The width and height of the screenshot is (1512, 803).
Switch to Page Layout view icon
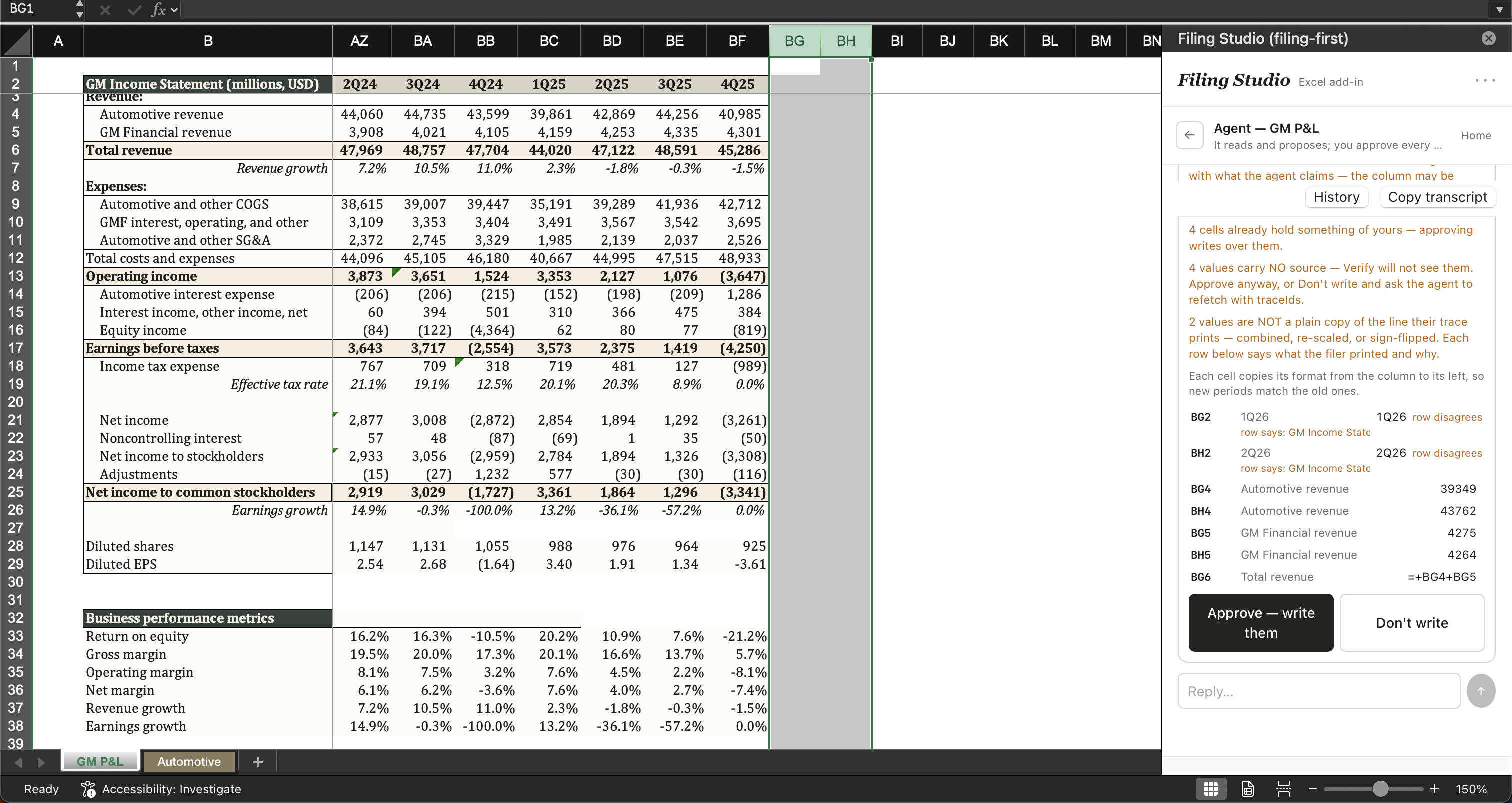coord(1248,789)
